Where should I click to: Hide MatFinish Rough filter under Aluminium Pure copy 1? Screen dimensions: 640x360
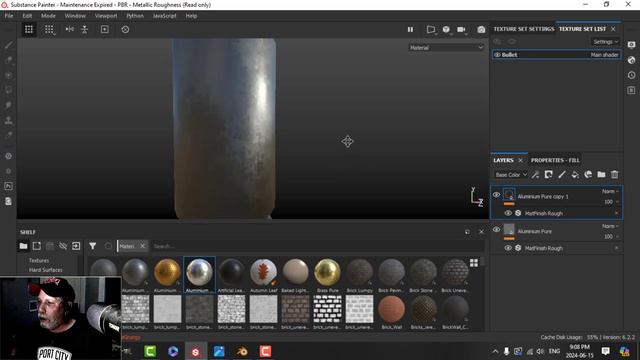pyautogui.click(x=508, y=213)
